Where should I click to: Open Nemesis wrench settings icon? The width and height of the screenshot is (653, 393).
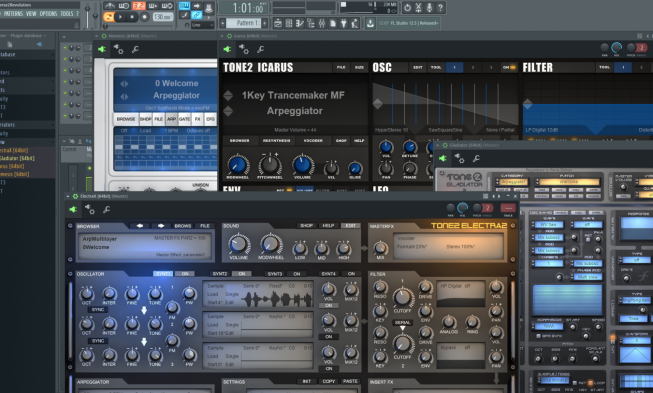(x=135, y=50)
